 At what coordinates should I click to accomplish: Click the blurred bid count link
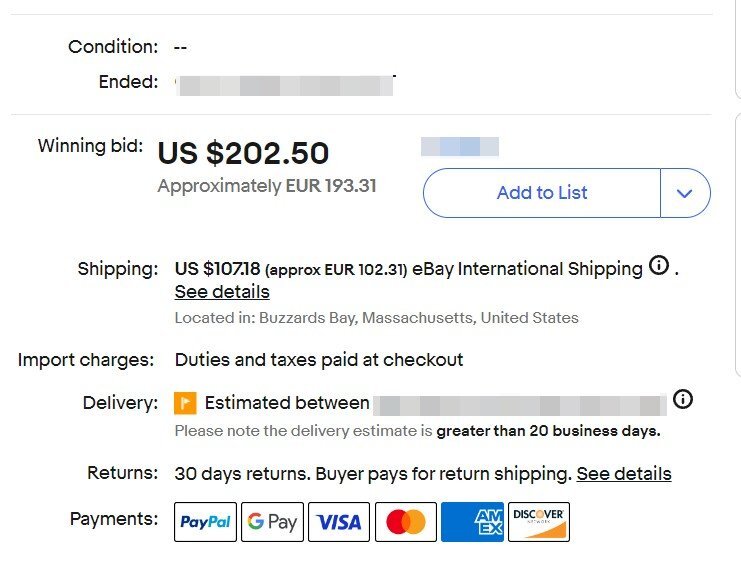460,146
